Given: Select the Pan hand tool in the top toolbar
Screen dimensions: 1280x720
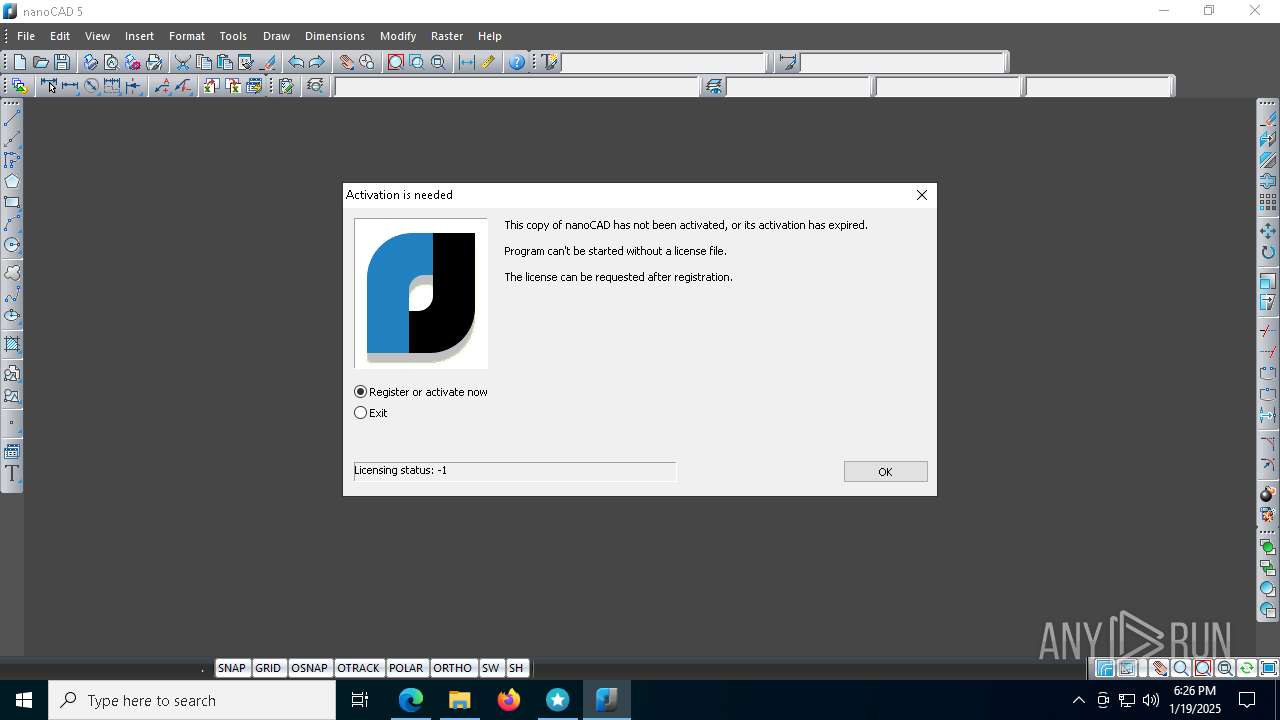Looking at the screenshot, I should pos(346,62).
